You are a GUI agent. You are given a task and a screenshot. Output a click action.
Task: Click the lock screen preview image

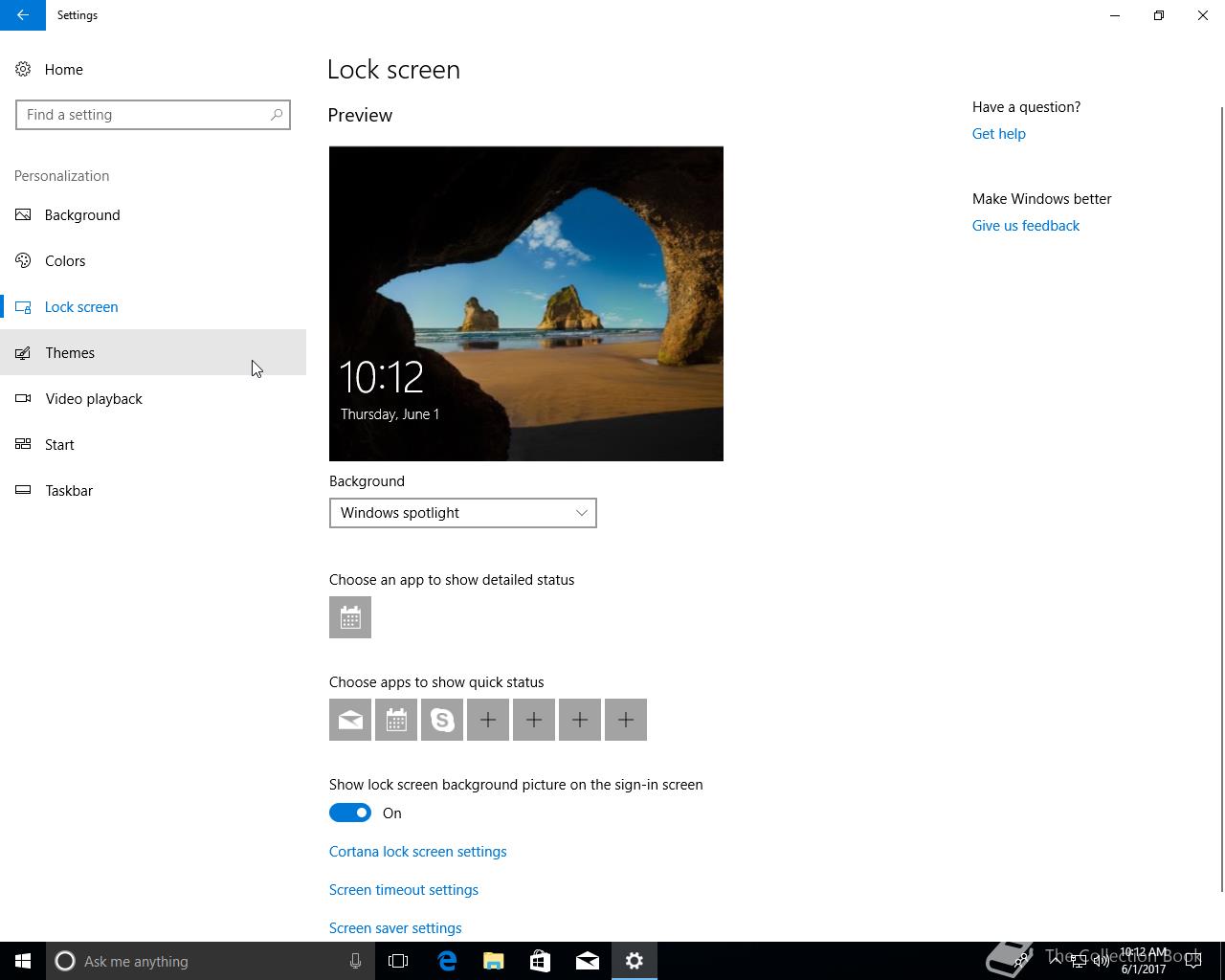[x=526, y=303]
